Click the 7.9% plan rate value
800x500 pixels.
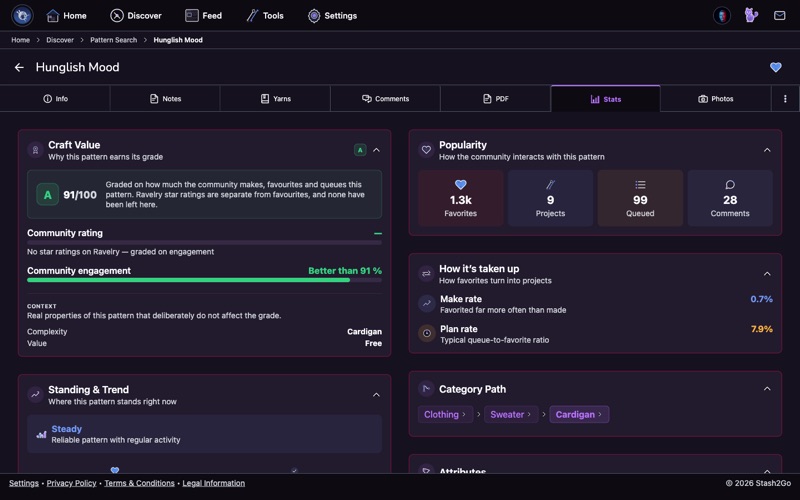click(761, 329)
